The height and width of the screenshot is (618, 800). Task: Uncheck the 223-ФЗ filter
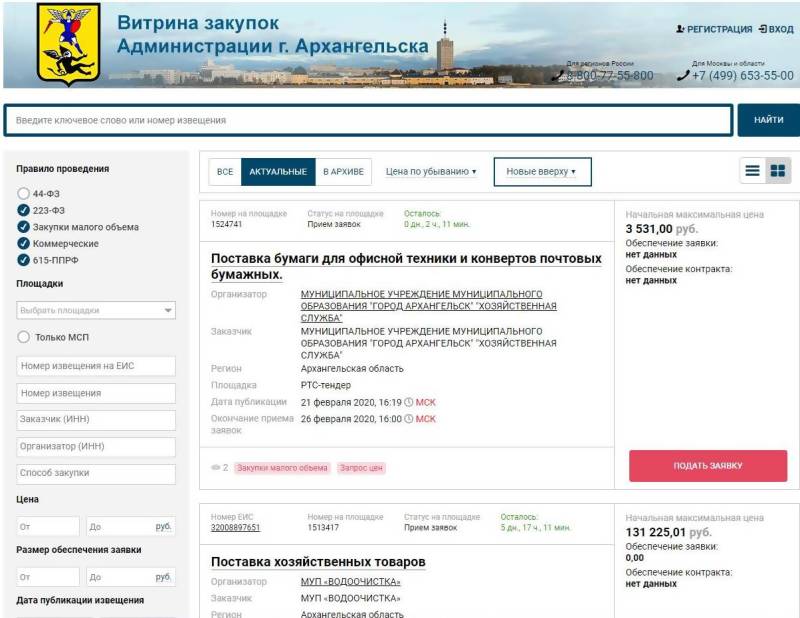click(24, 210)
